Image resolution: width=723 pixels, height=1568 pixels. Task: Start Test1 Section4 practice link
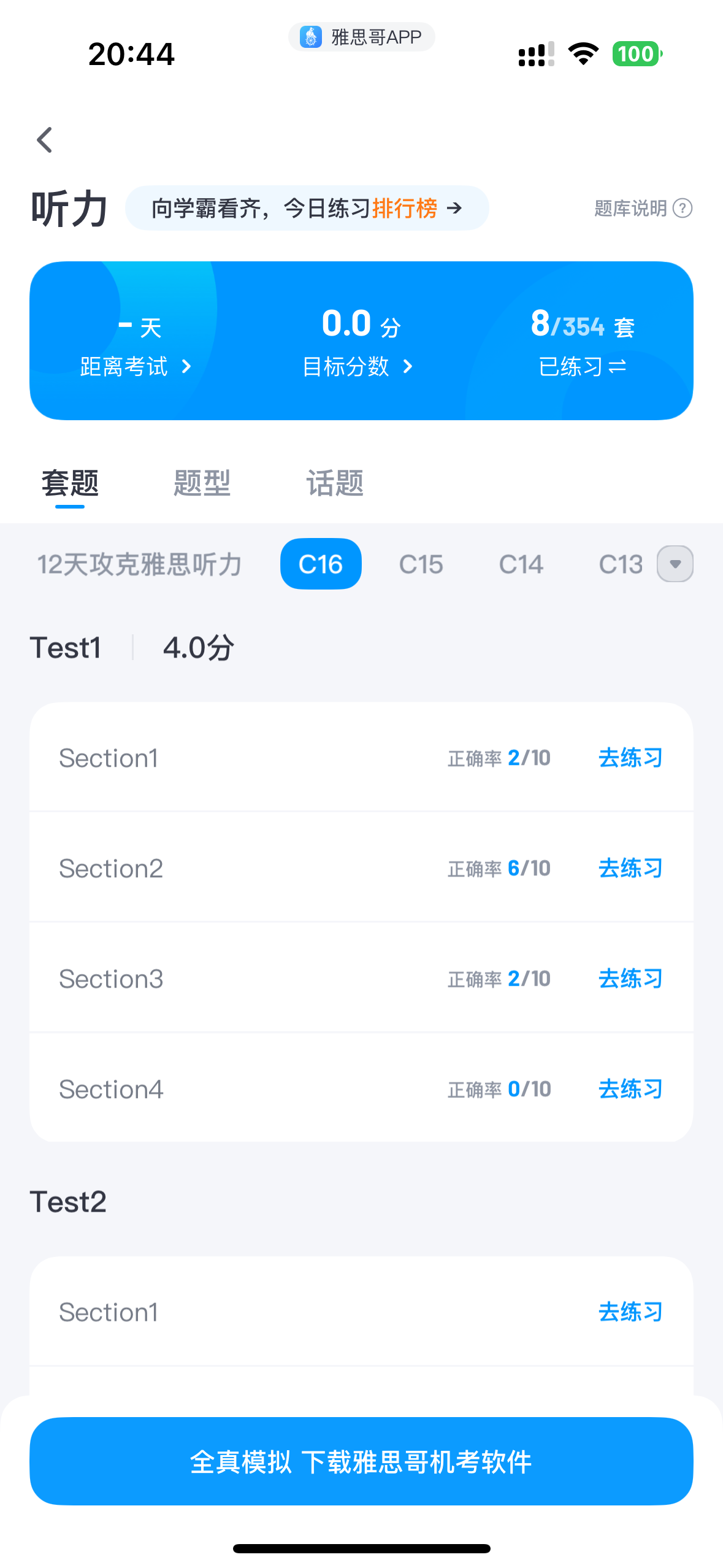point(630,1090)
